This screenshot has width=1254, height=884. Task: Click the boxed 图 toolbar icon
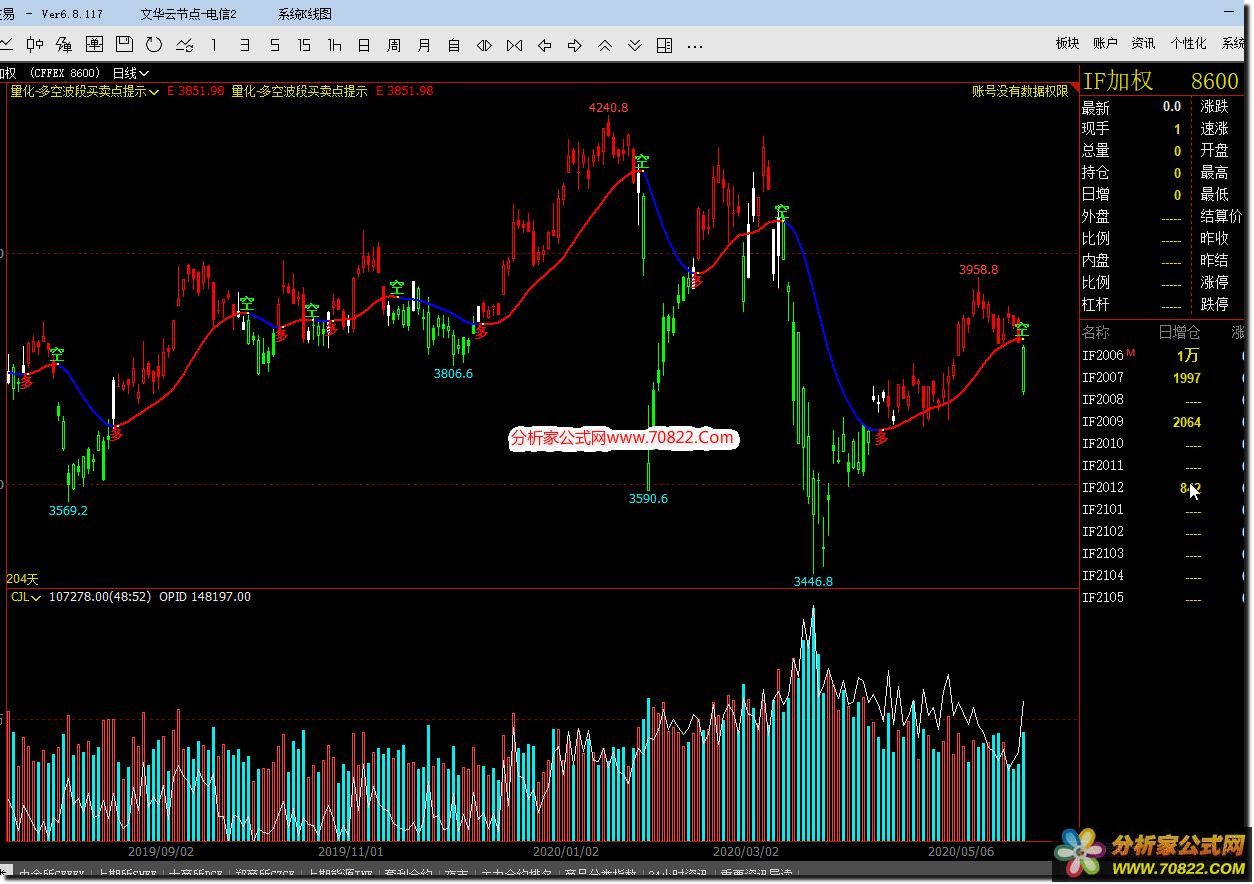tap(95, 44)
